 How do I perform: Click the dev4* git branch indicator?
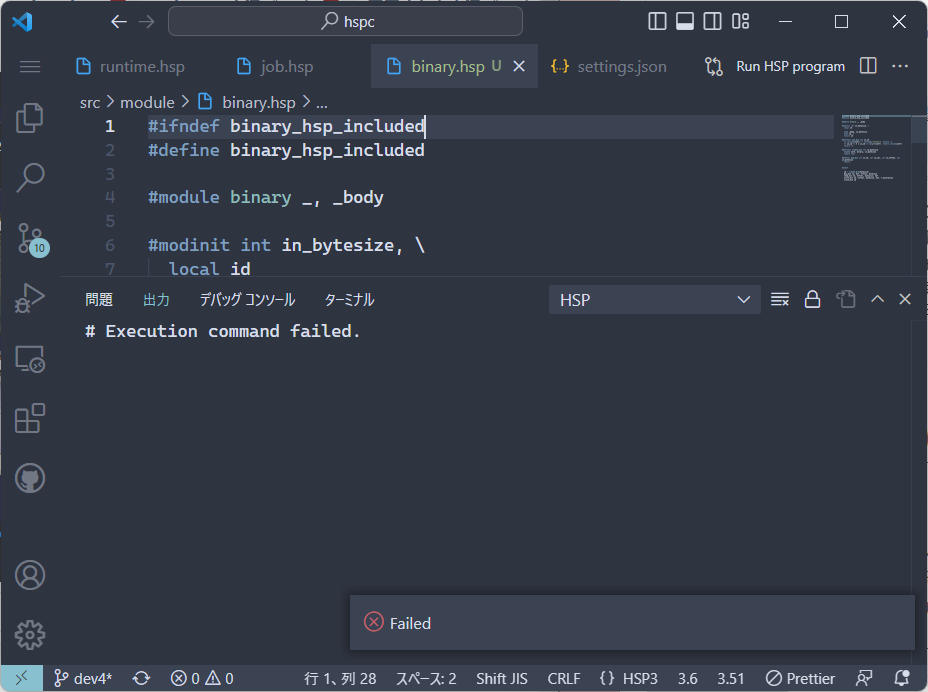[x=82, y=678]
